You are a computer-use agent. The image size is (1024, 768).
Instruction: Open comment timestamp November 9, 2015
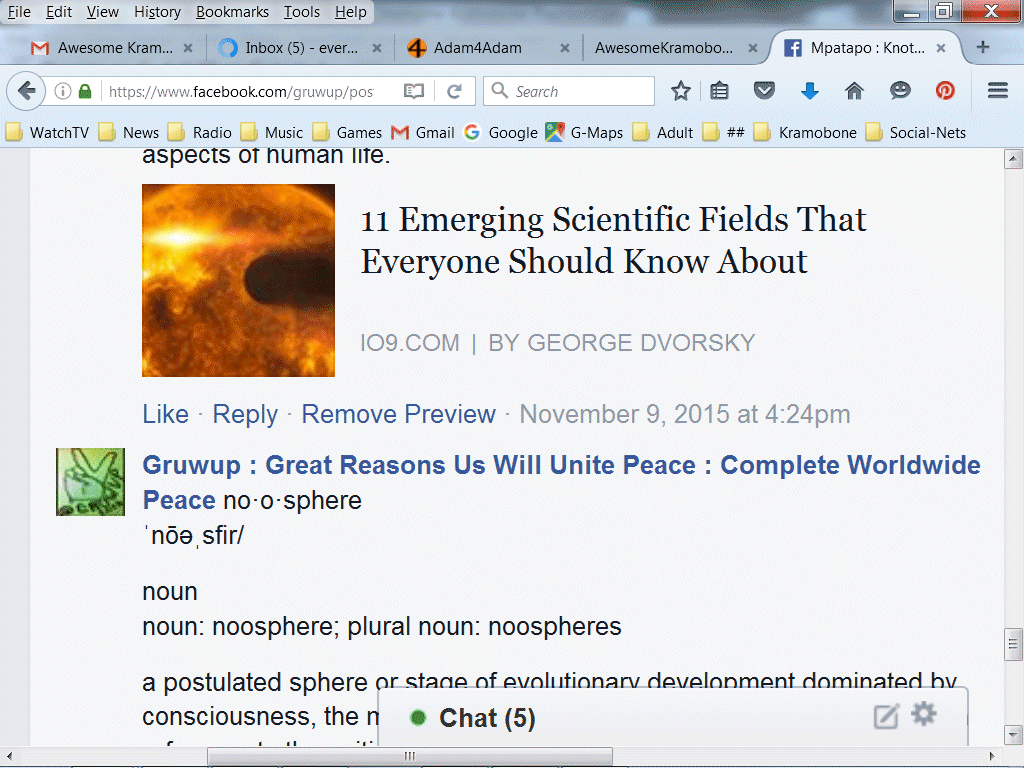685,414
